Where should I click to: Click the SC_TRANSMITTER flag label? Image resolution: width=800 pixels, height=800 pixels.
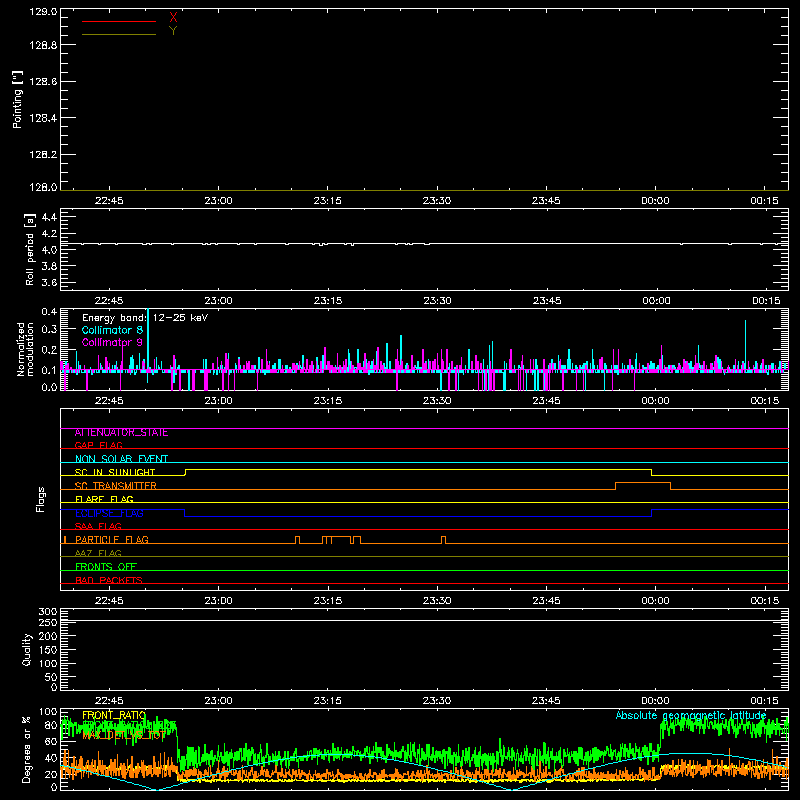tap(116, 486)
